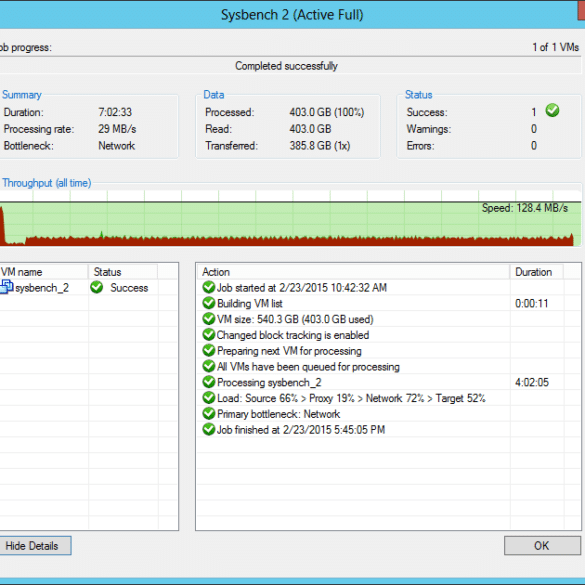
Task: Click the 'Duration' column header in the action log
Action: click(536, 272)
